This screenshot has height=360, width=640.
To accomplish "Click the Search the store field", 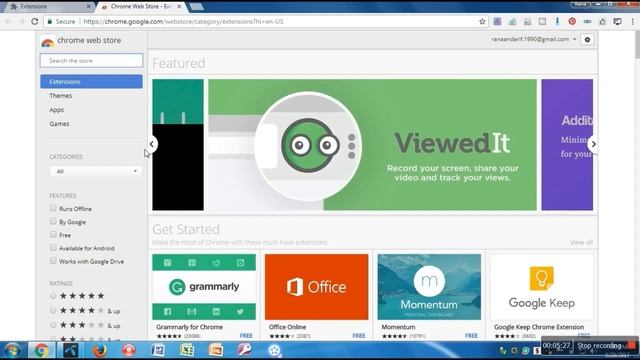I will 91,60.
